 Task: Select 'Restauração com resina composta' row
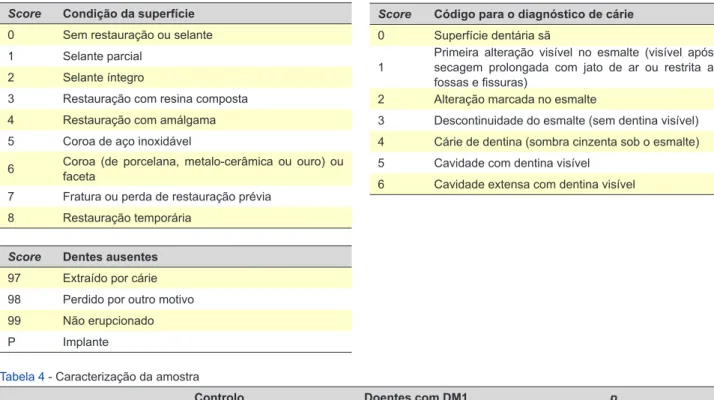point(176,99)
